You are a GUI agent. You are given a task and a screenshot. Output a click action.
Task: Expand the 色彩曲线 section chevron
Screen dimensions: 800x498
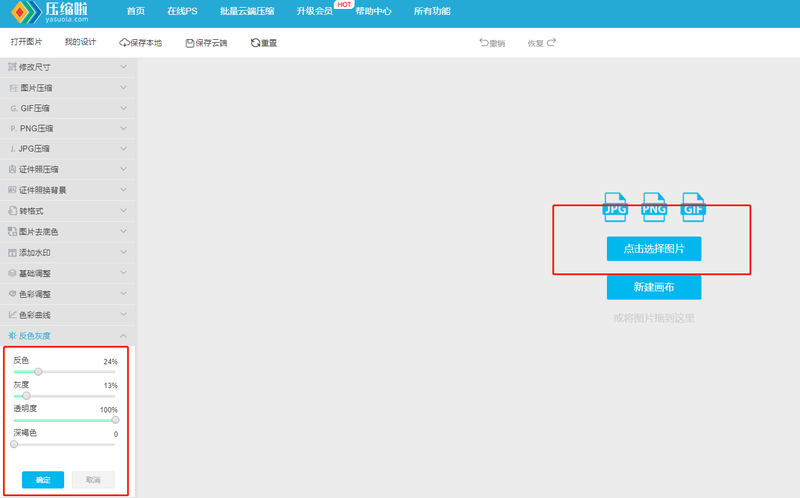click(x=123, y=314)
